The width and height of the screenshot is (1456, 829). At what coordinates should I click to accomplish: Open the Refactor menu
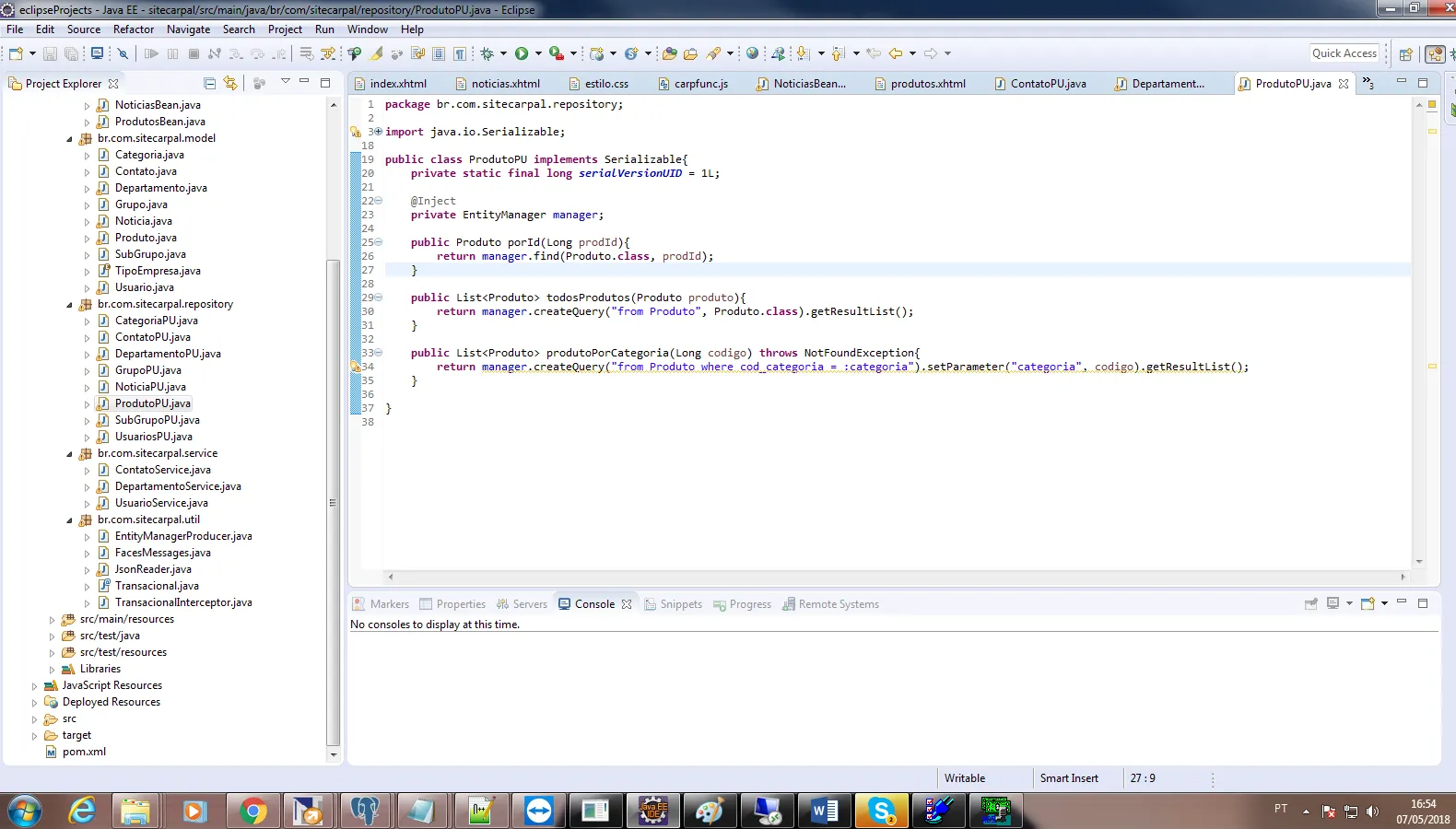click(134, 29)
